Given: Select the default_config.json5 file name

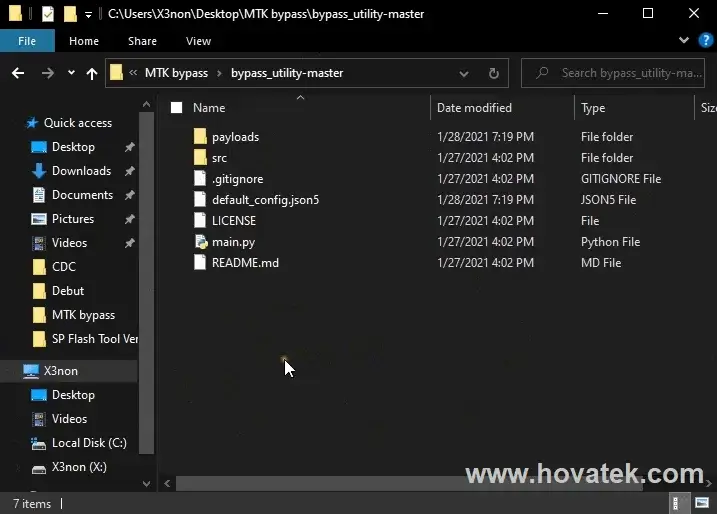Looking at the screenshot, I should (265, 200).
